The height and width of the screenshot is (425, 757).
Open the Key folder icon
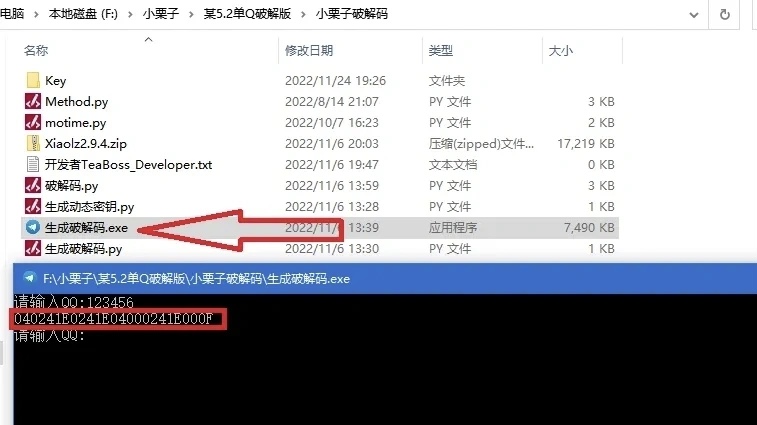[x=33, y=80]
